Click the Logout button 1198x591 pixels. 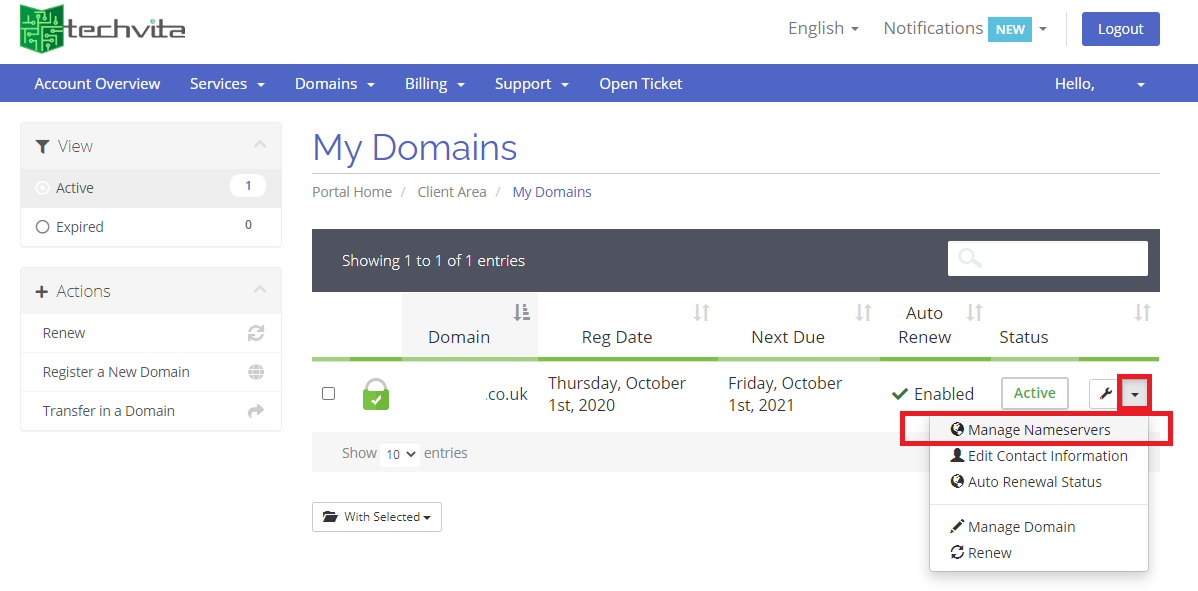click(1120, 29)
